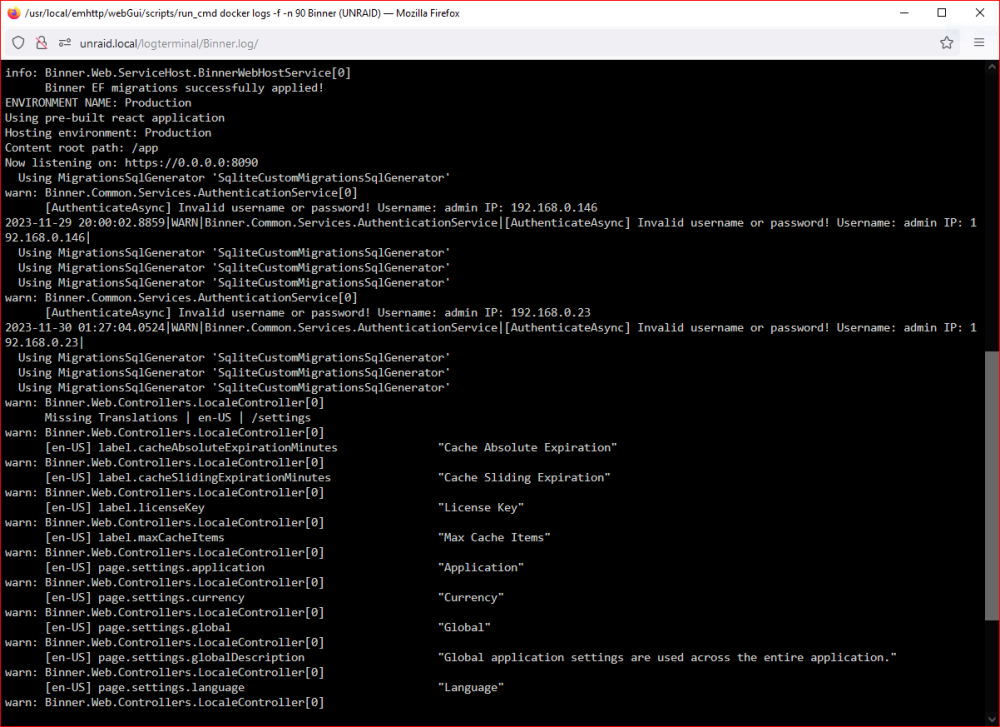Click the Firefox logo in title bar
The image size is (1000, 727).
pos(13,13)
